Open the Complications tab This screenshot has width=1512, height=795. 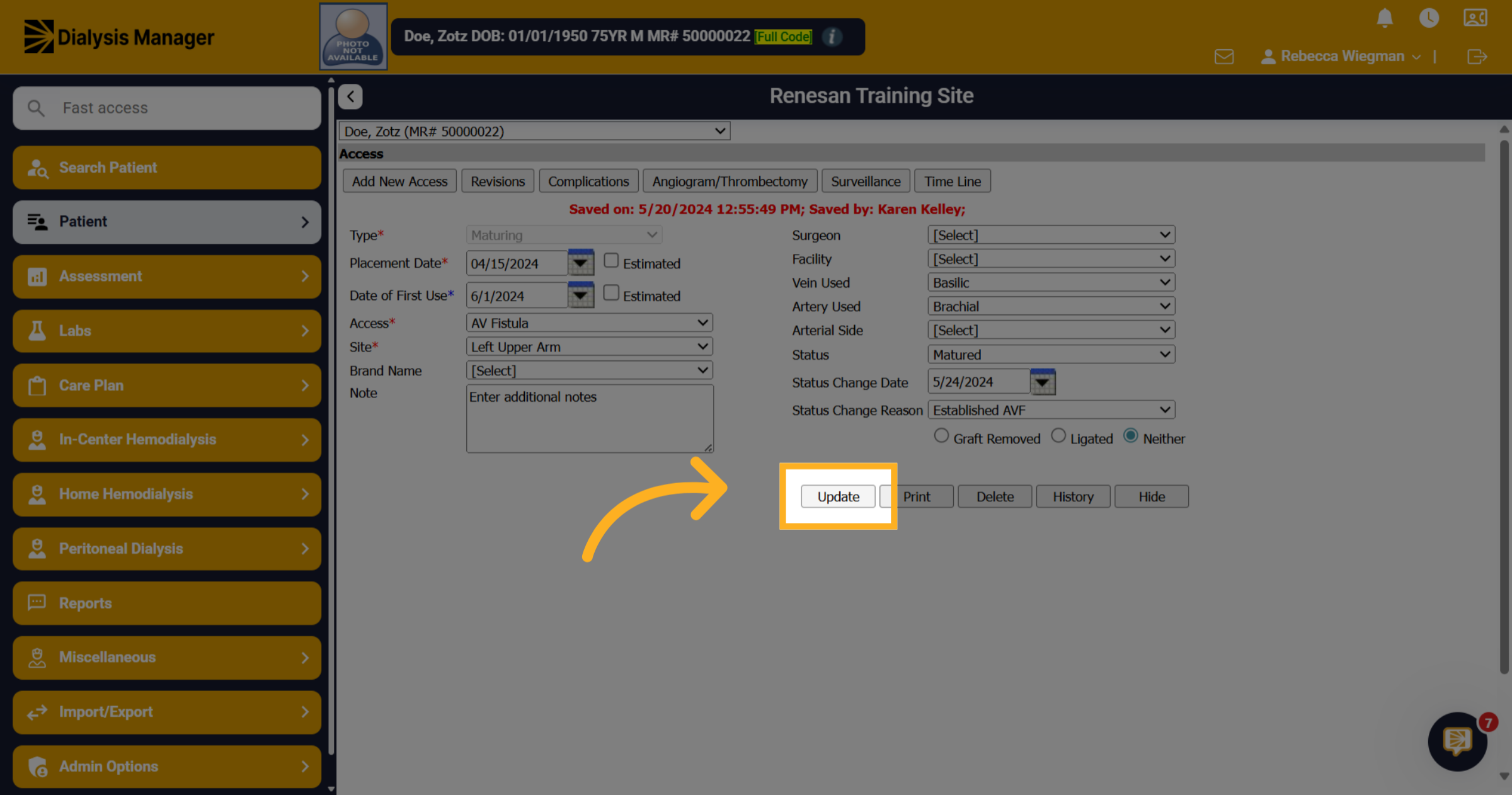tap(588, 181)
